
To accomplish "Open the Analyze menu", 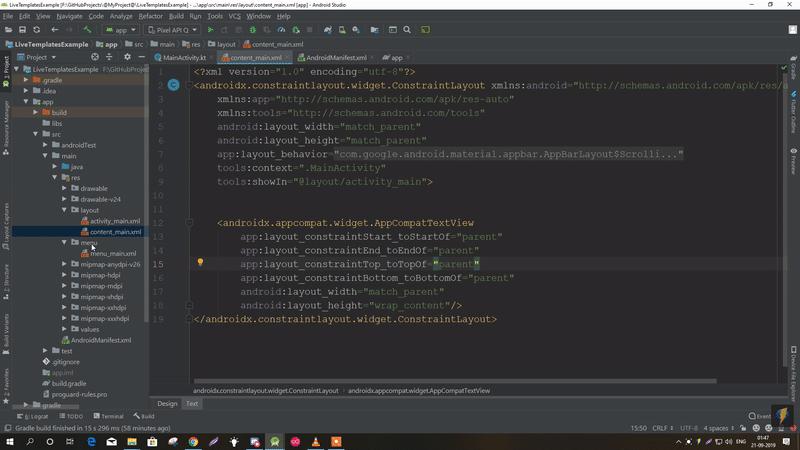I will click(x=121, y=16).
